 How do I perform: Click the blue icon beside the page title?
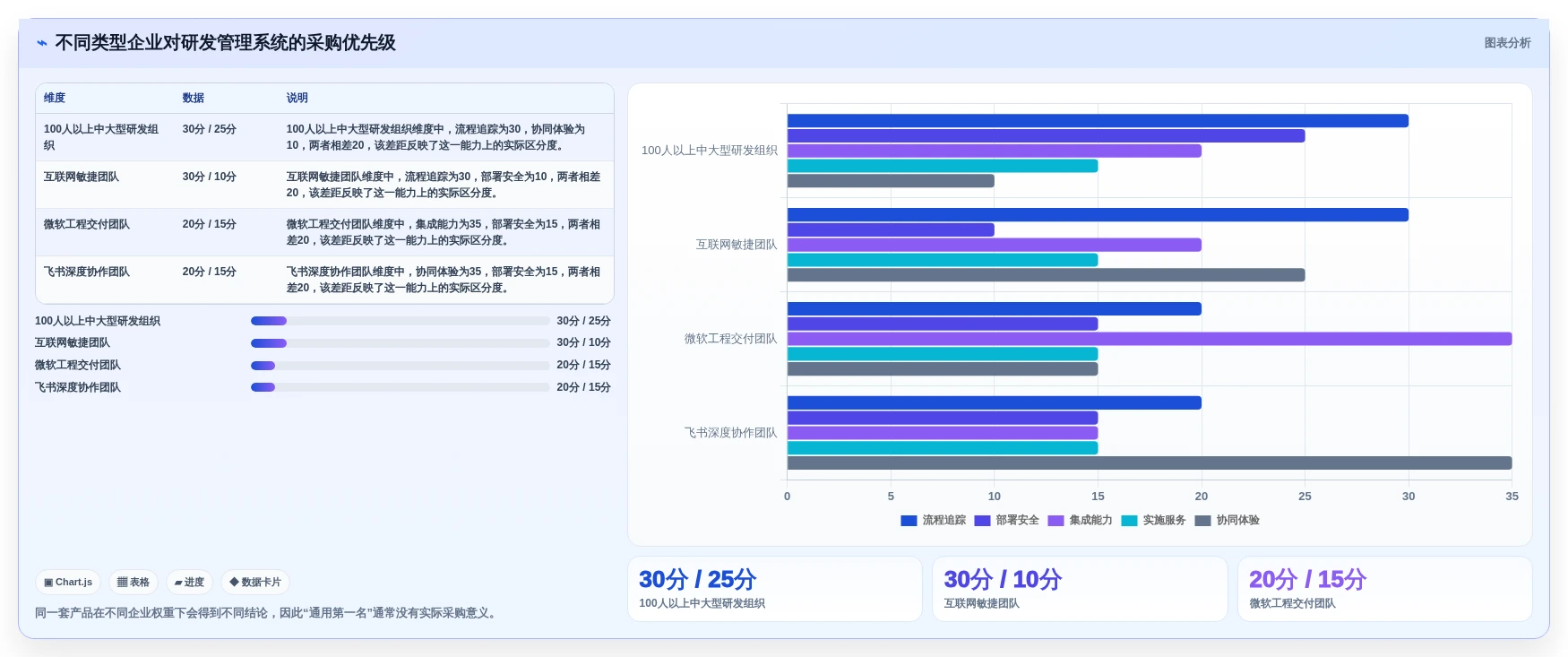click(41, 43)
